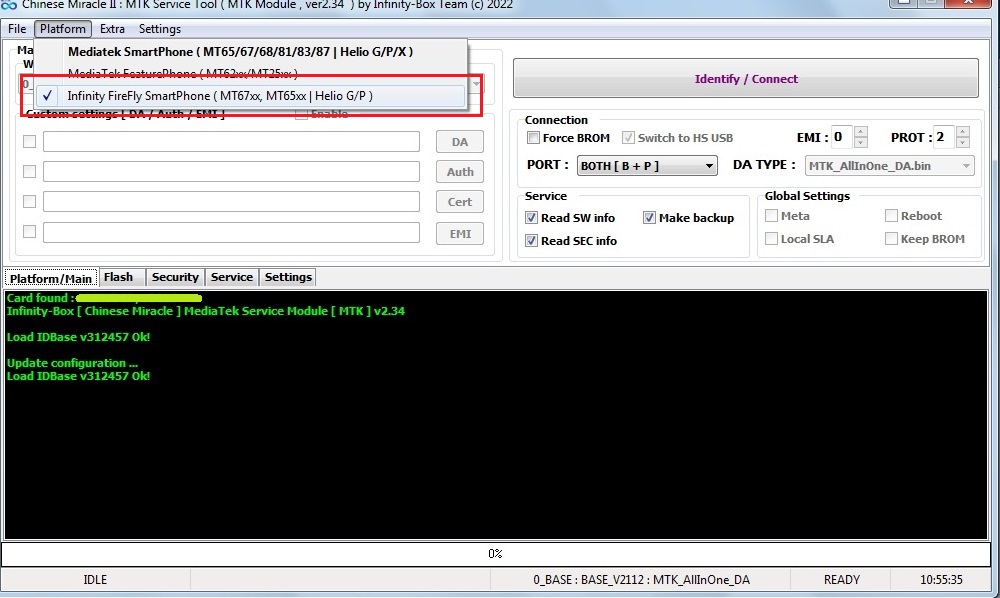Select Infinity FireFly SmartPhone platform

point(251,96)
